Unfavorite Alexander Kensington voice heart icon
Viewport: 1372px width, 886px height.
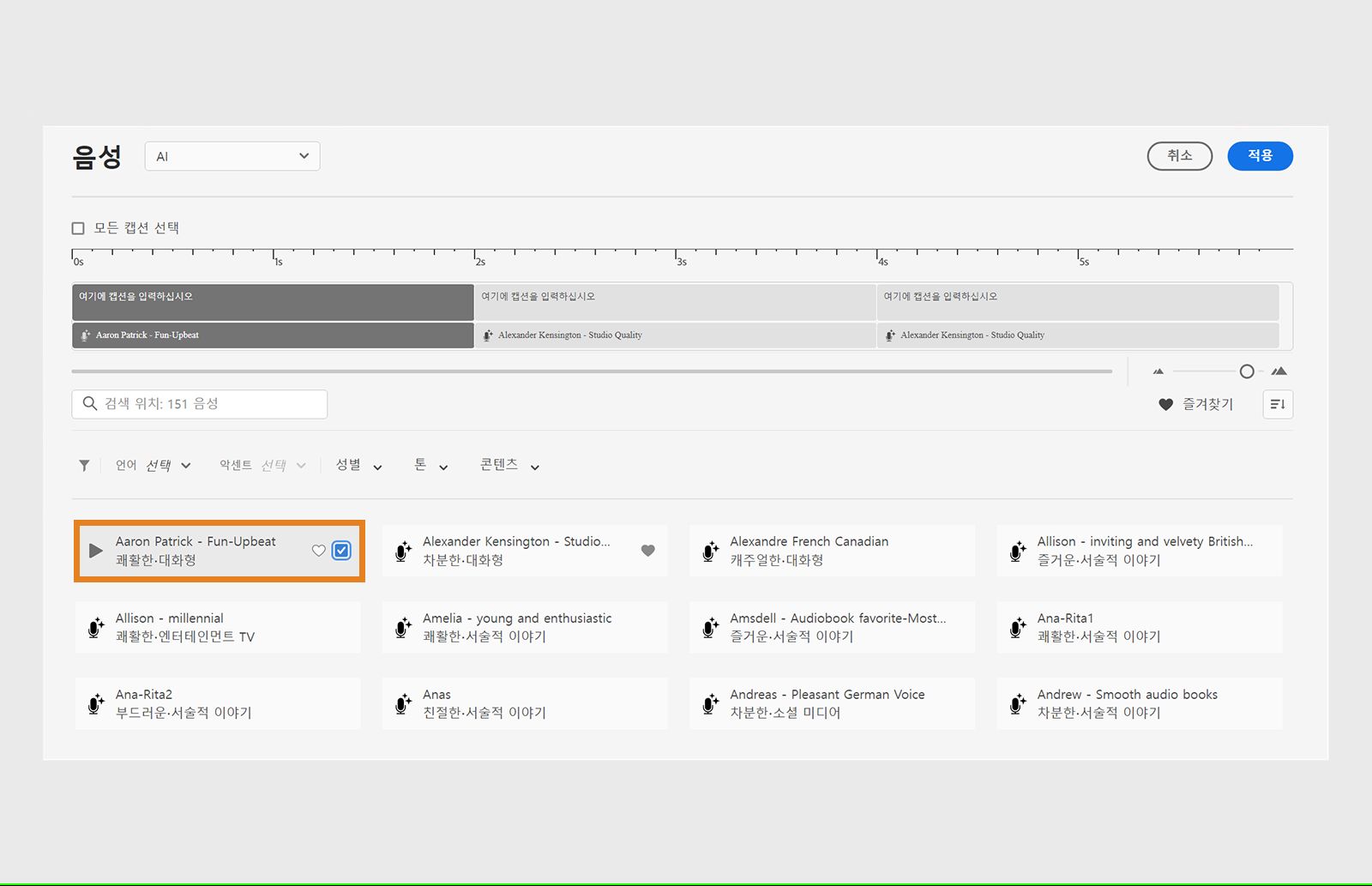pos(648,551)
